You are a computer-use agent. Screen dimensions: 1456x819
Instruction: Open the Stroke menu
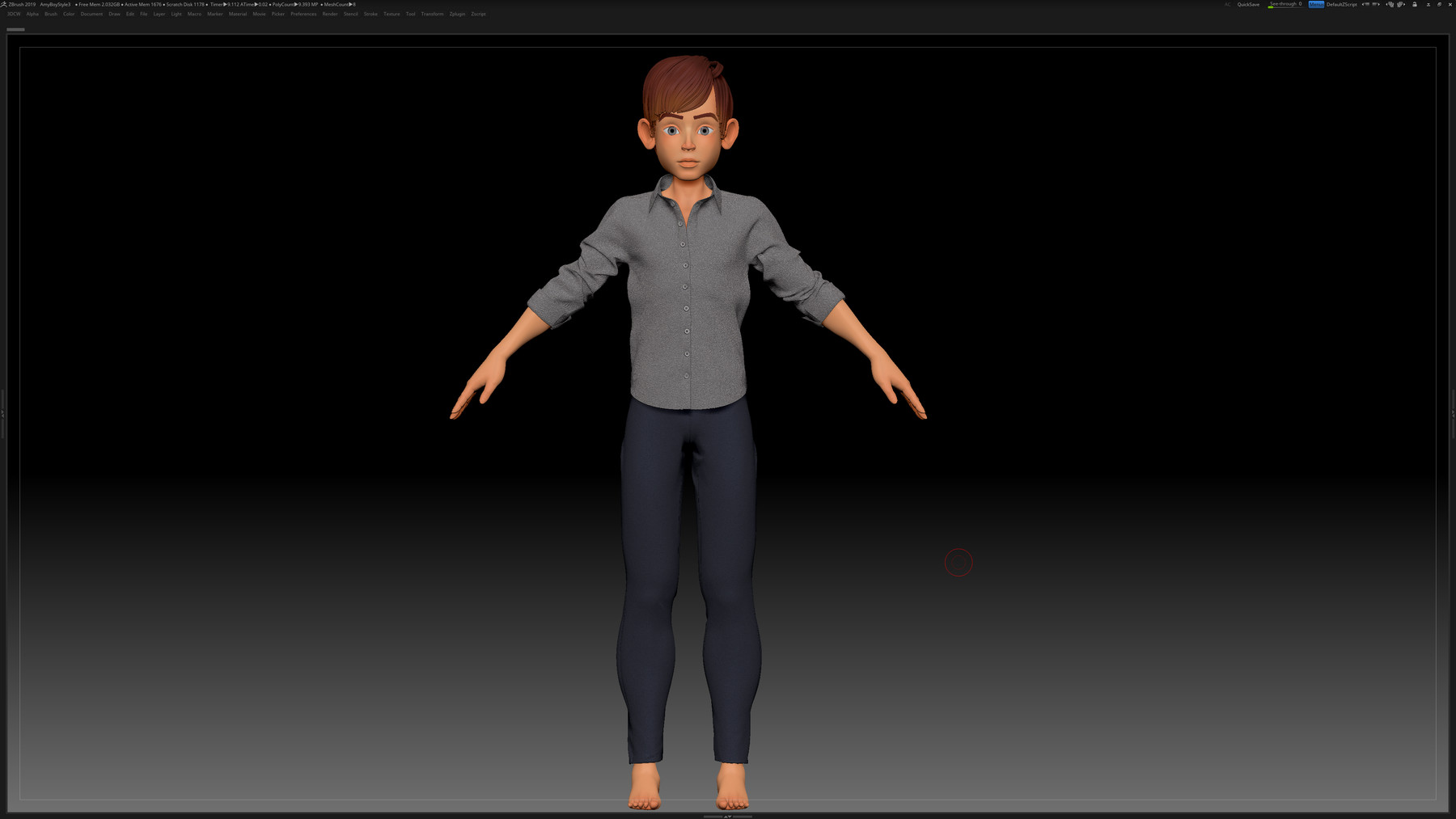pos(370,14)
